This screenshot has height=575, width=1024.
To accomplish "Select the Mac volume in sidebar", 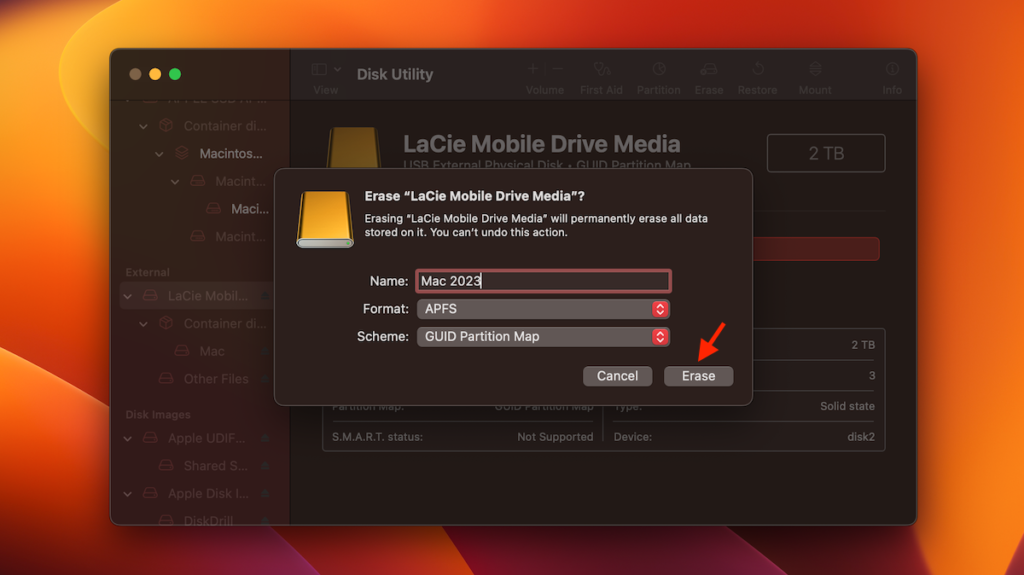I will coord(211,352).
